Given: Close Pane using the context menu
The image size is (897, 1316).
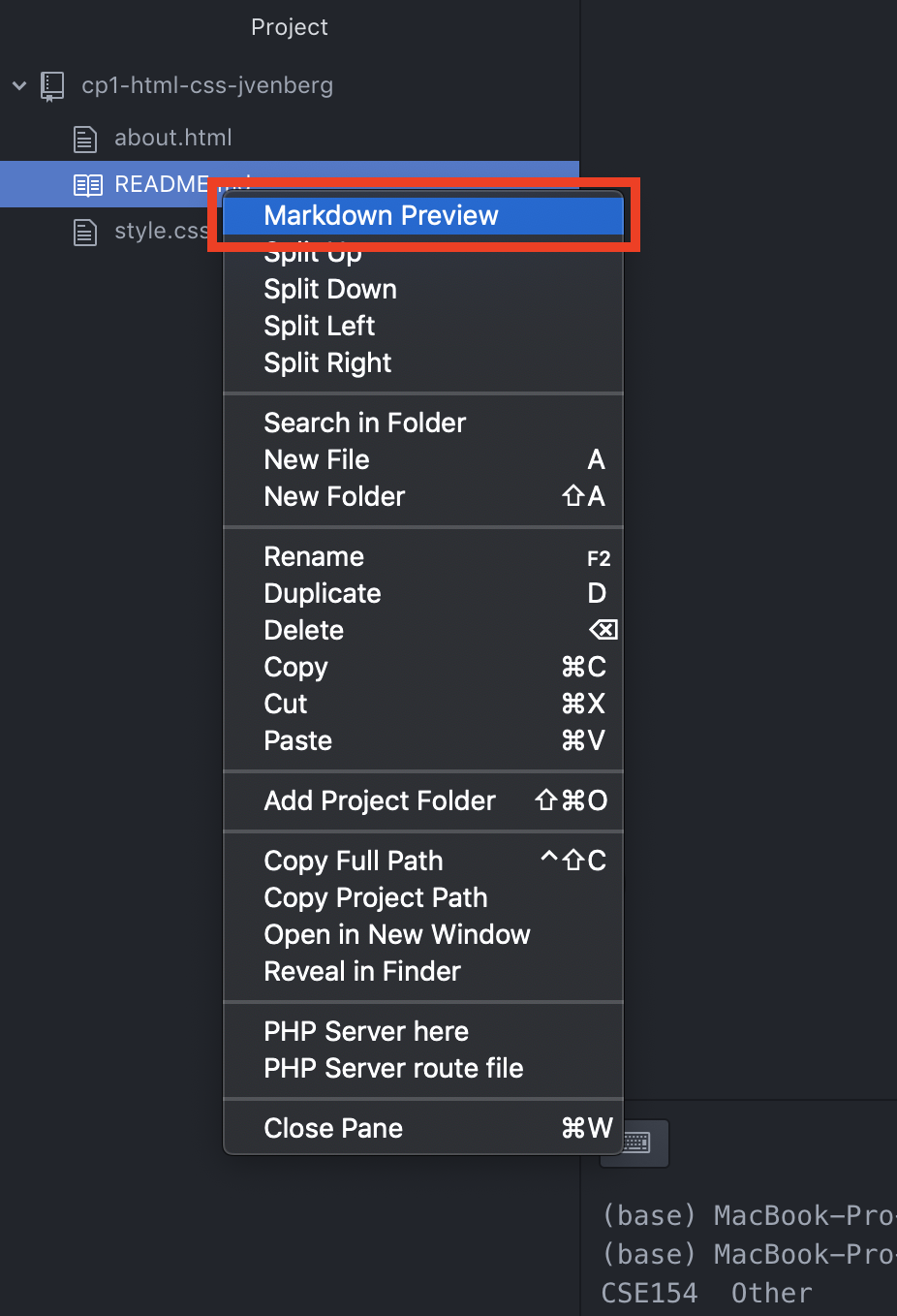Looking at the screenshot, I should [x=333, y=1128].
